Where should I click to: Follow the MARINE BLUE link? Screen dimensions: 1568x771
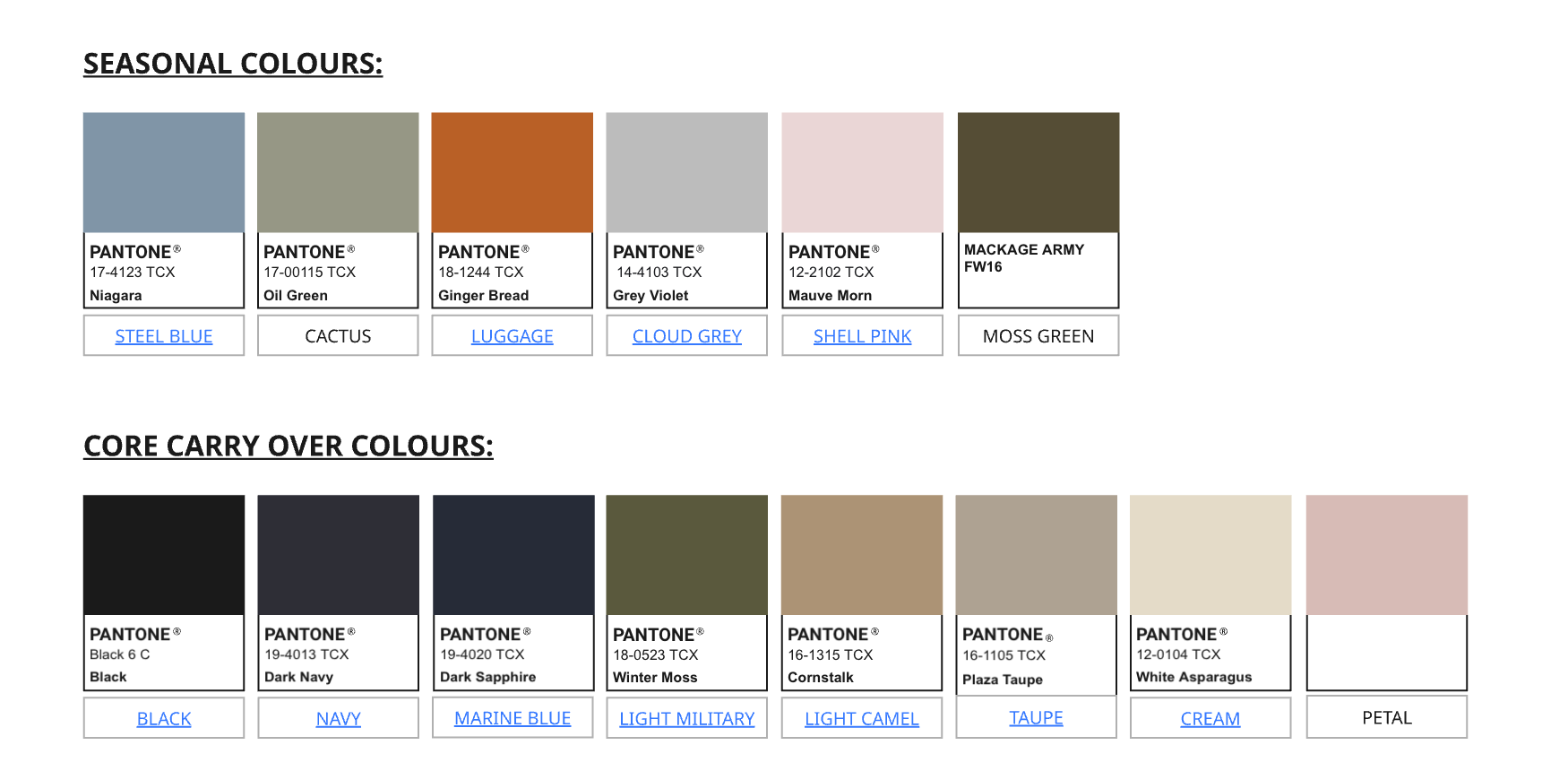tap(513, 718)
